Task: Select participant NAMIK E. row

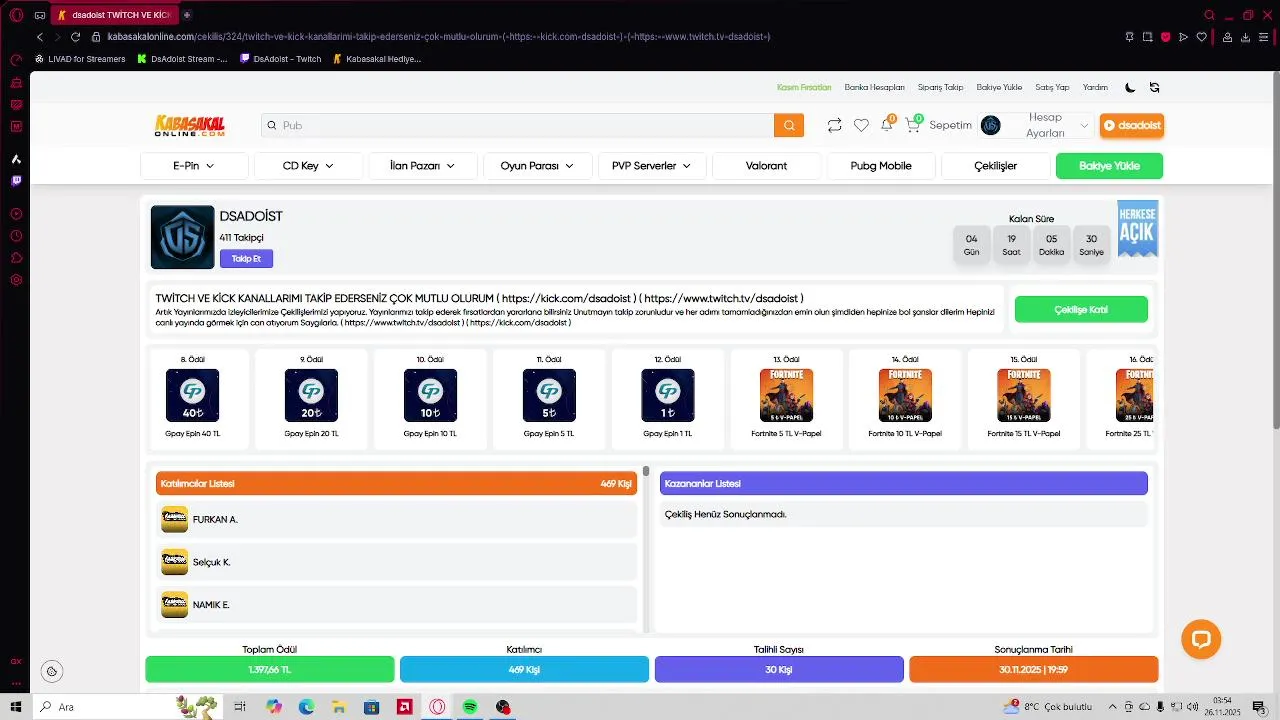Action: (398, 605)
